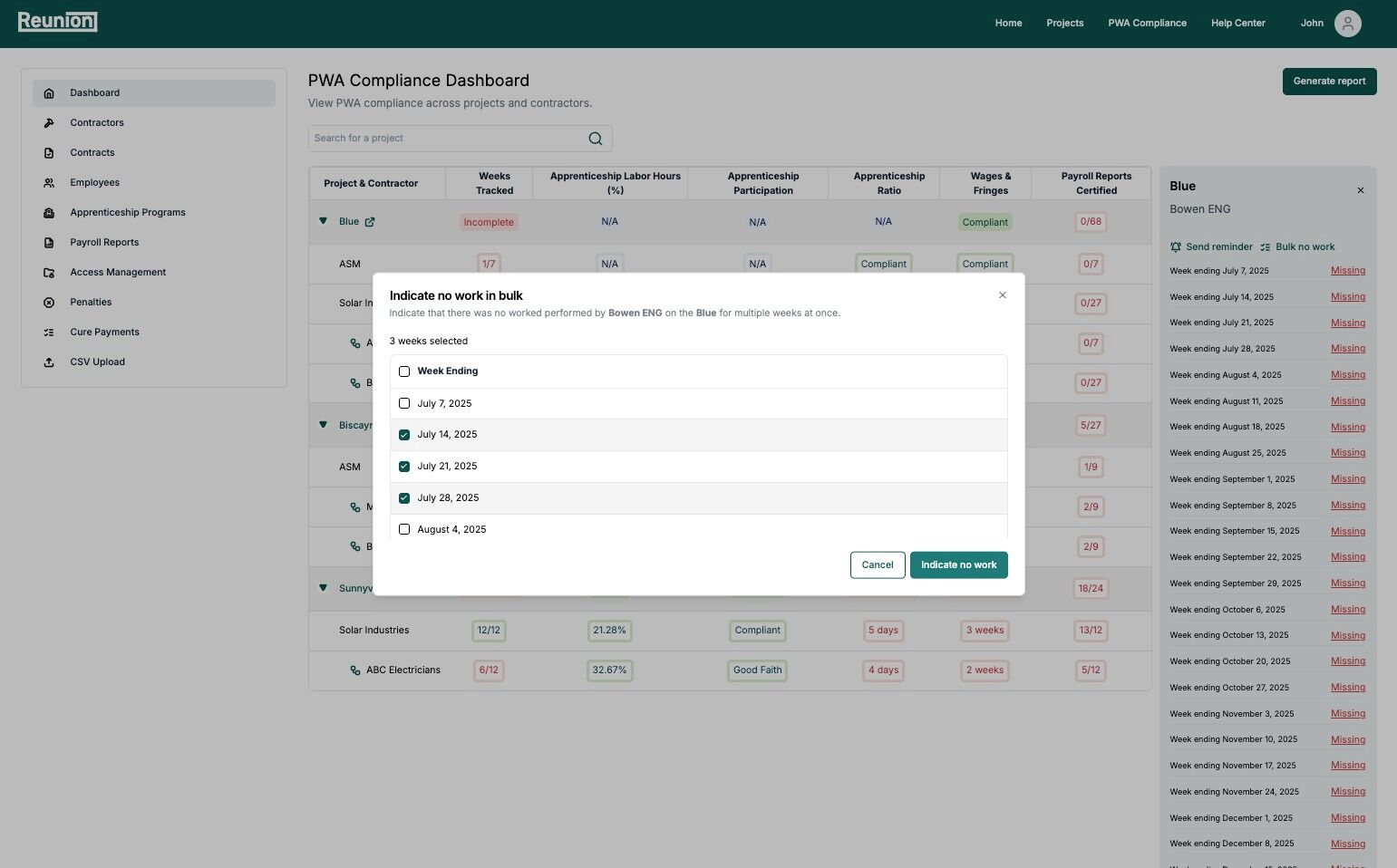Viewport: 1397px width, 868px height.
Task: Open PWA Compliance in top navigation
Action: [x=1147, y=24]
